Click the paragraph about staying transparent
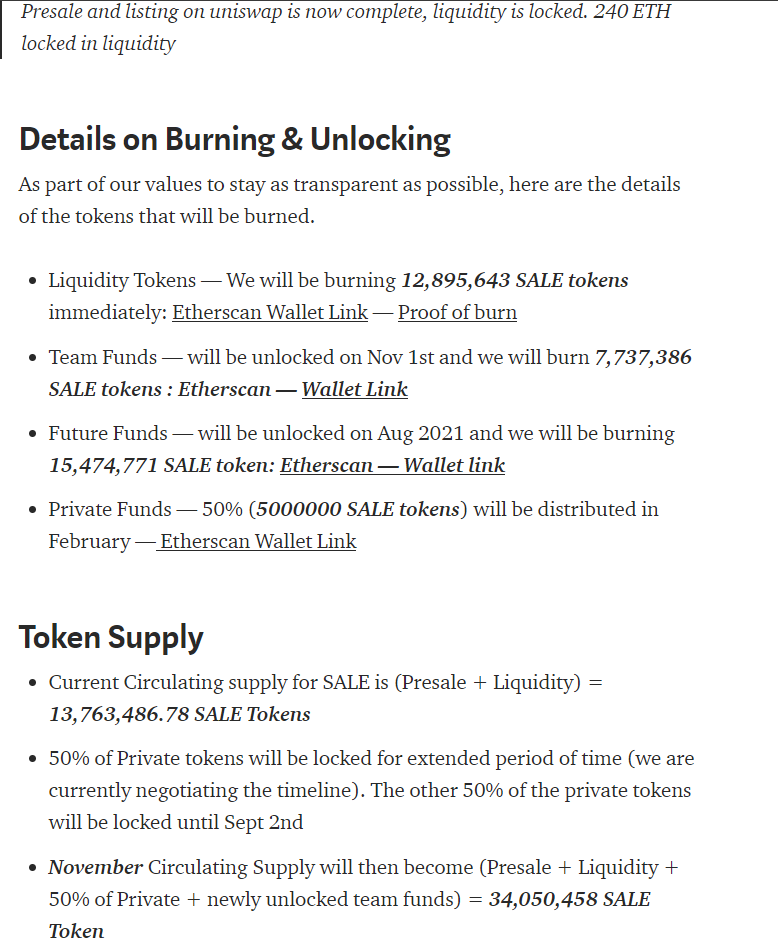Viewport: 778px width, 941px height. (349, 200)
